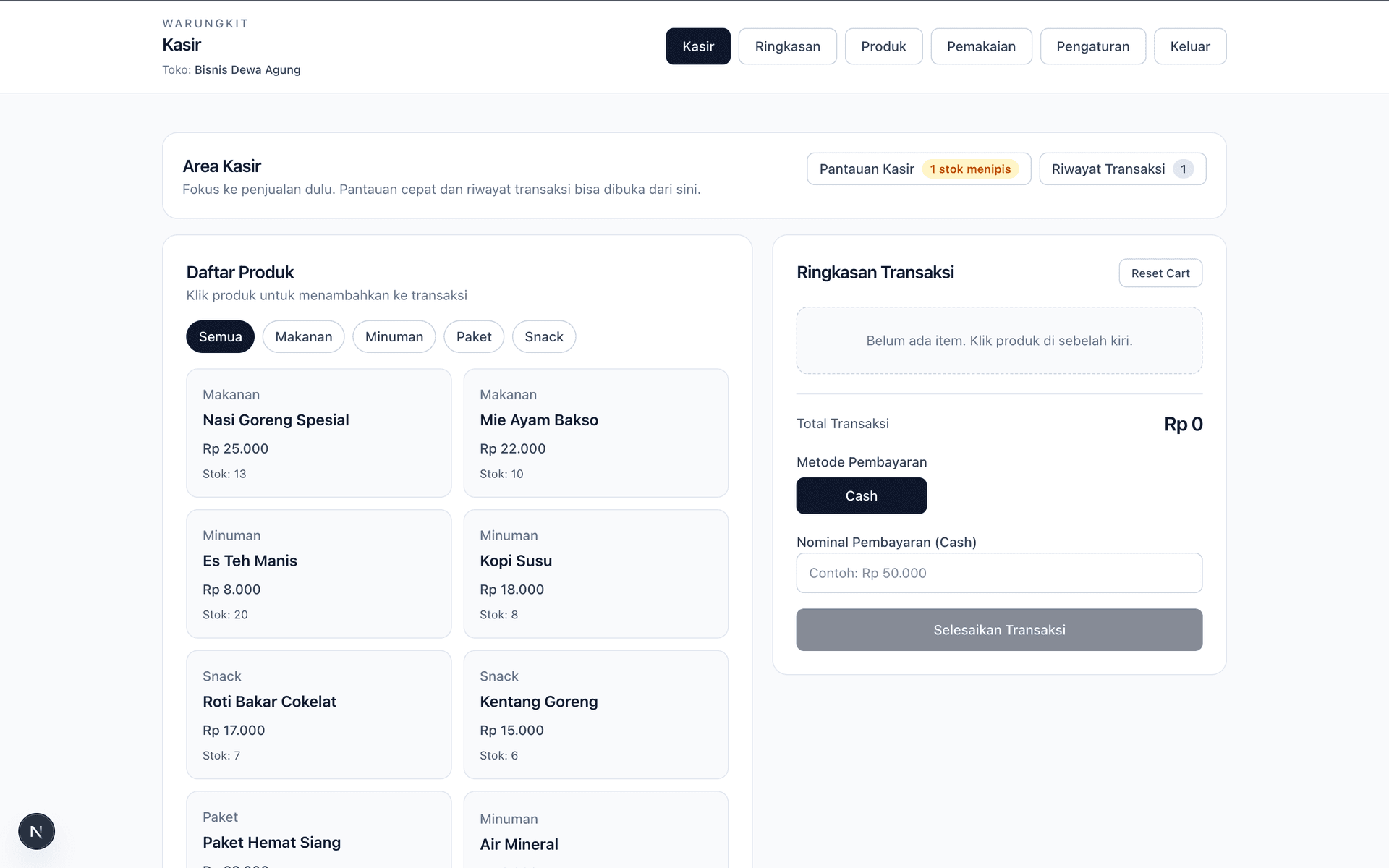
Task: Add Kentang Goreng to cart
Action: [x=596, y=715]
